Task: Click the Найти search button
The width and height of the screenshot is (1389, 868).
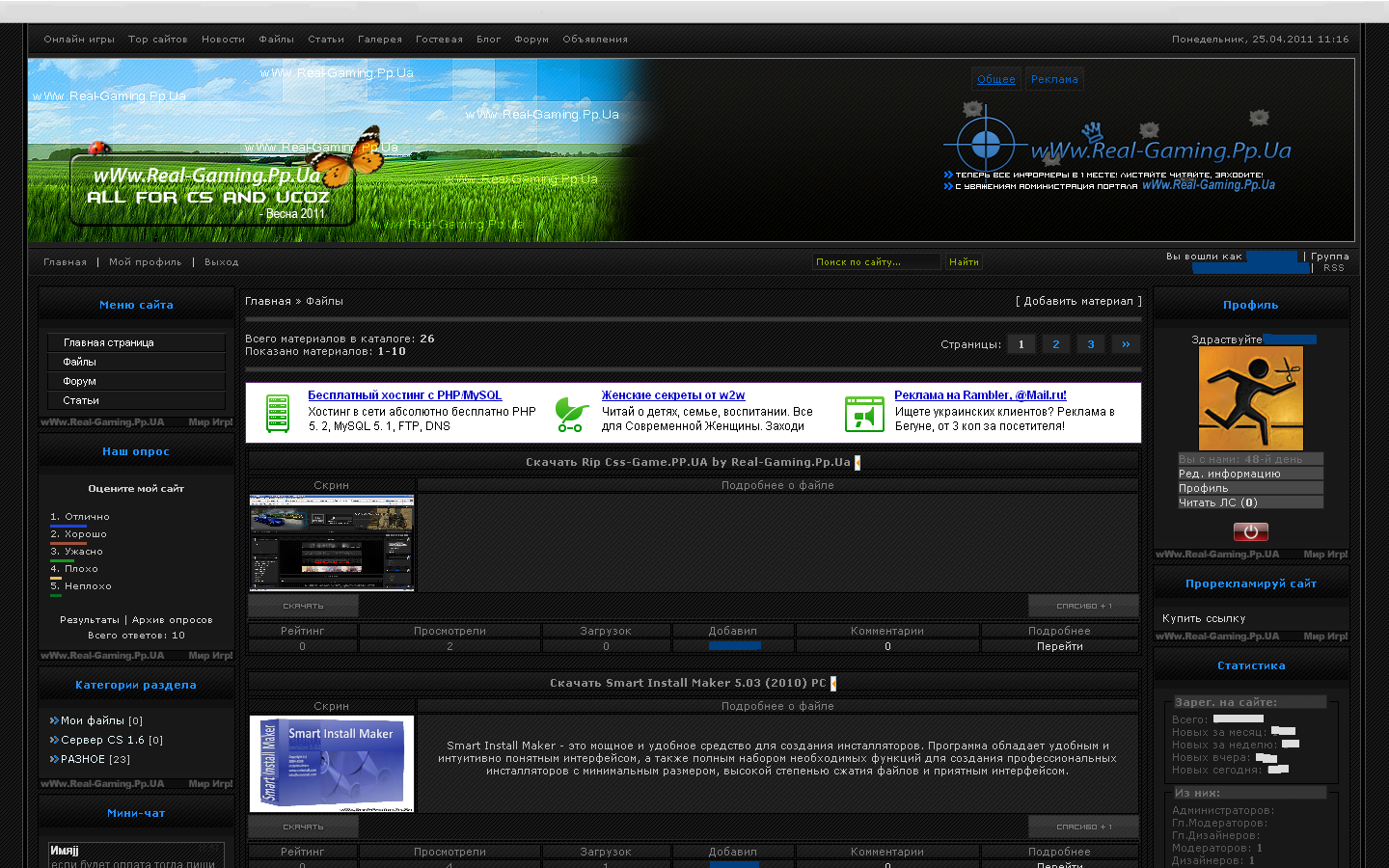Action: tap(964, 261)
